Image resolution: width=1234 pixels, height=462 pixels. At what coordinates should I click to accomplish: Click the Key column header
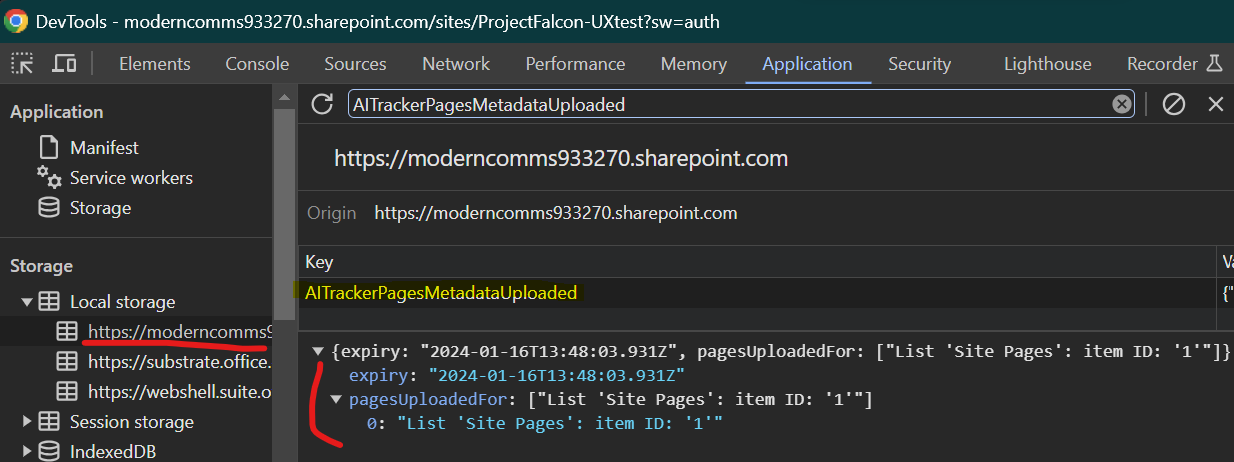(757, 262)
